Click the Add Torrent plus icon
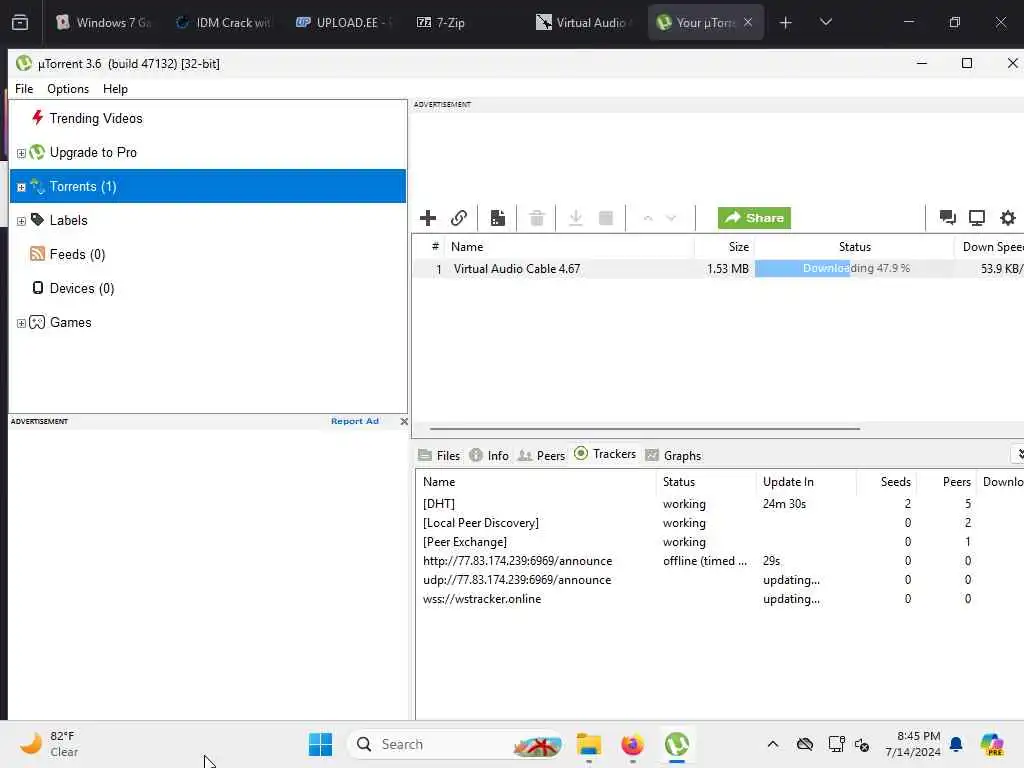Viewport: 1024px width, 768px height. point(428,218)
